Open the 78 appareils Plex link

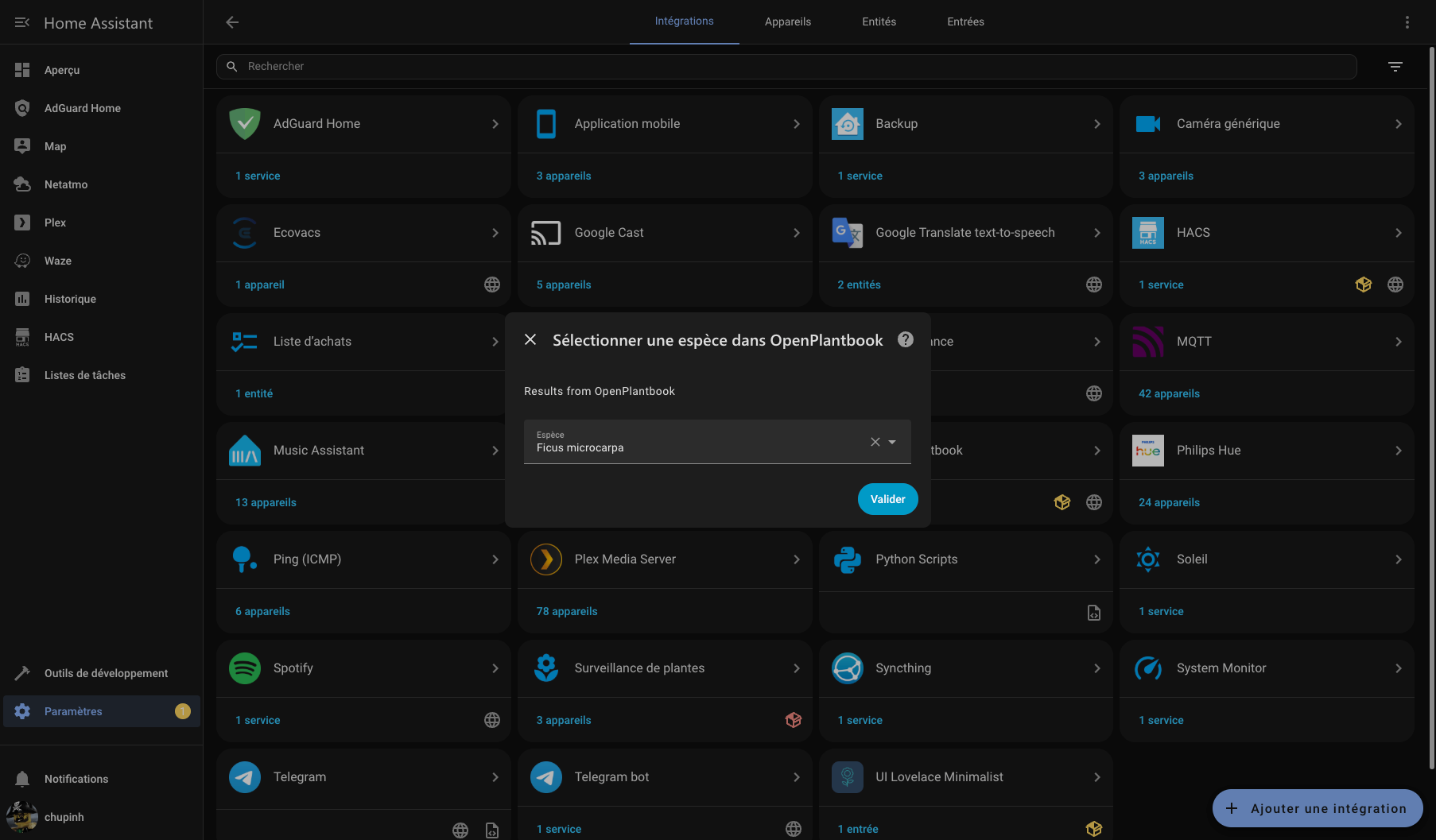click(x=566, y=611)
